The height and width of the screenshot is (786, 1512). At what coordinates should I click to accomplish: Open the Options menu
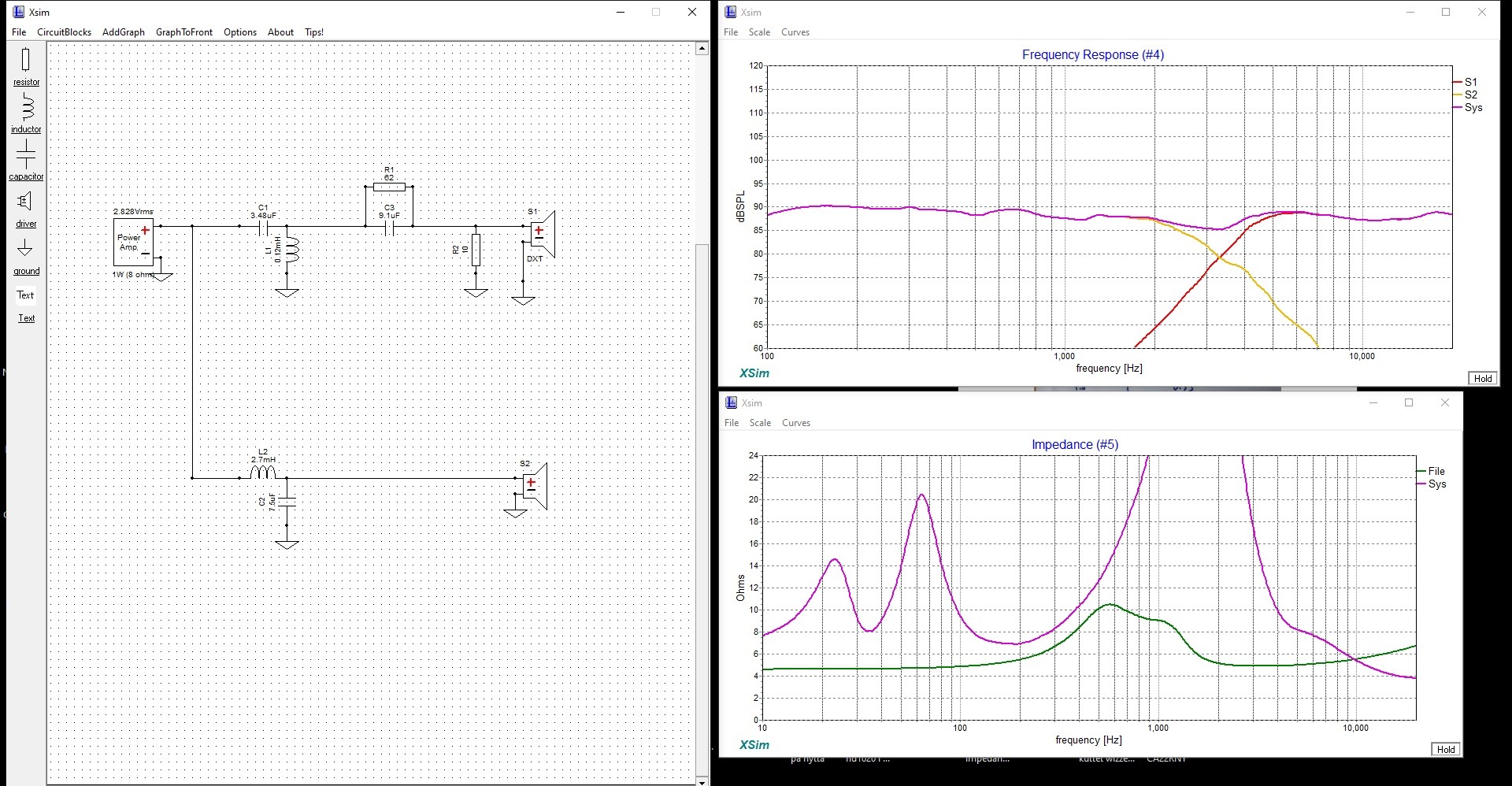[x=240, y=32]
